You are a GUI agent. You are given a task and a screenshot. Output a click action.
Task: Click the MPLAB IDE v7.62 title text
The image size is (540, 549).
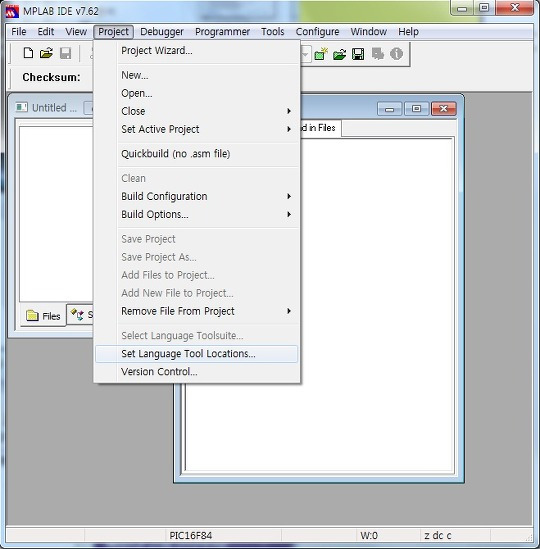point(61,11)
